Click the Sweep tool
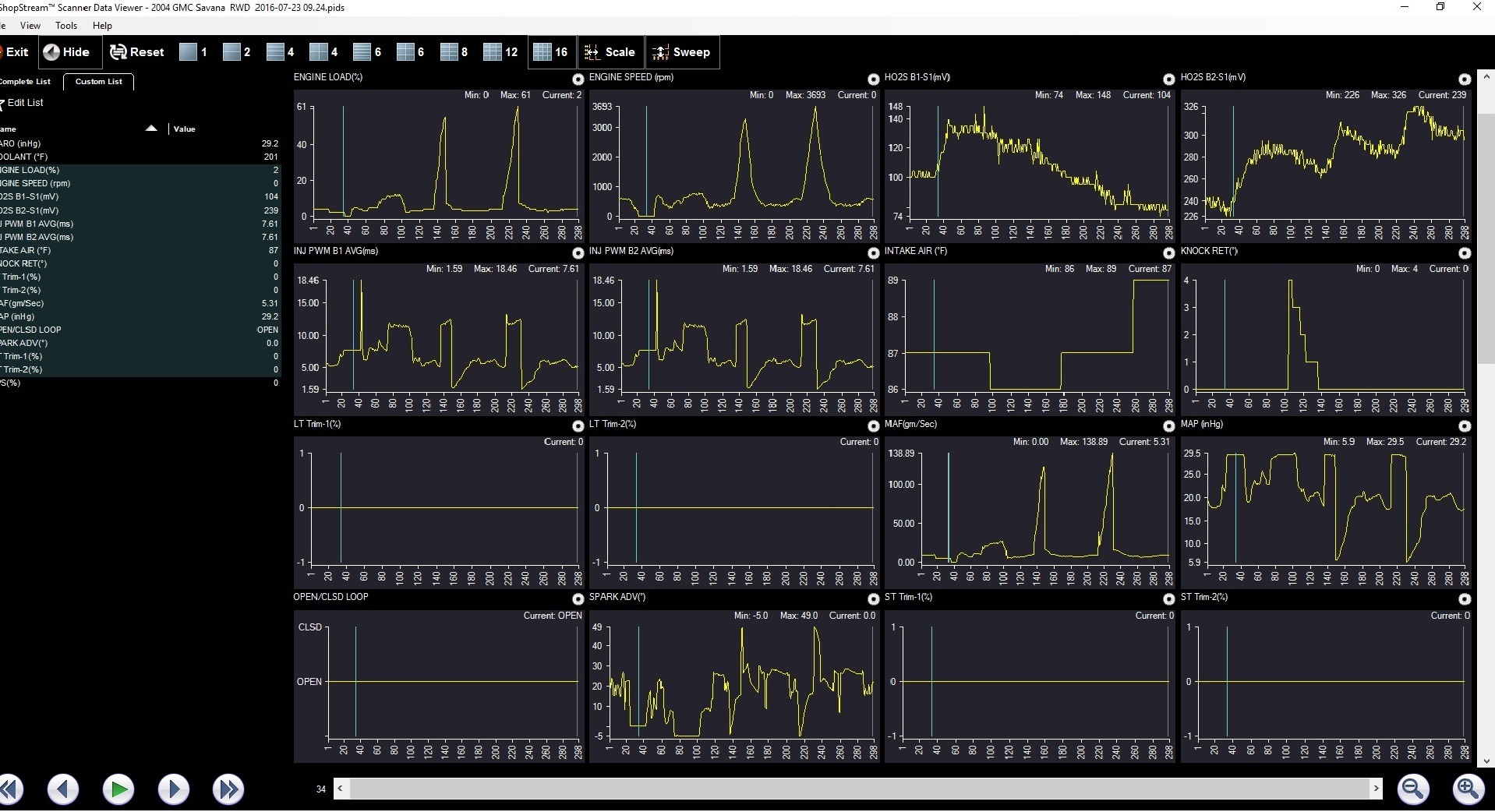This screenshot has width=1495, height=812. [x=682, y=52]
